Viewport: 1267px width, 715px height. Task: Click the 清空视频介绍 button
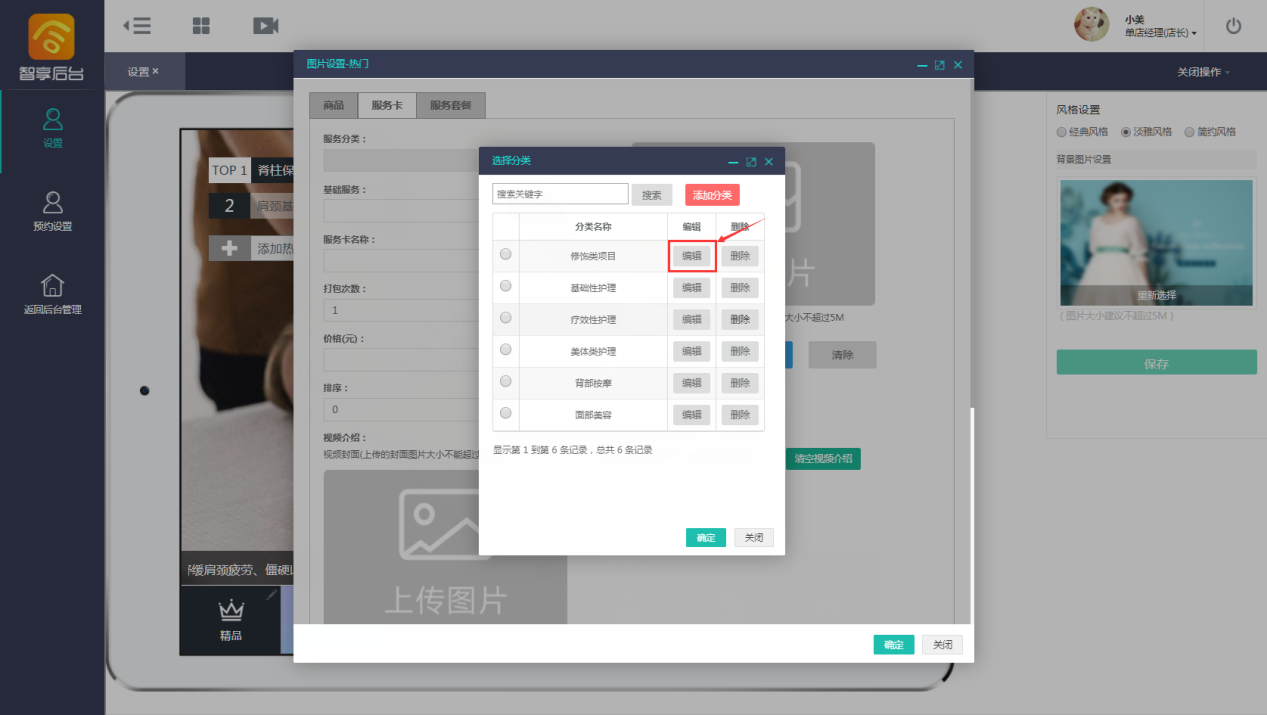[823, 459]
